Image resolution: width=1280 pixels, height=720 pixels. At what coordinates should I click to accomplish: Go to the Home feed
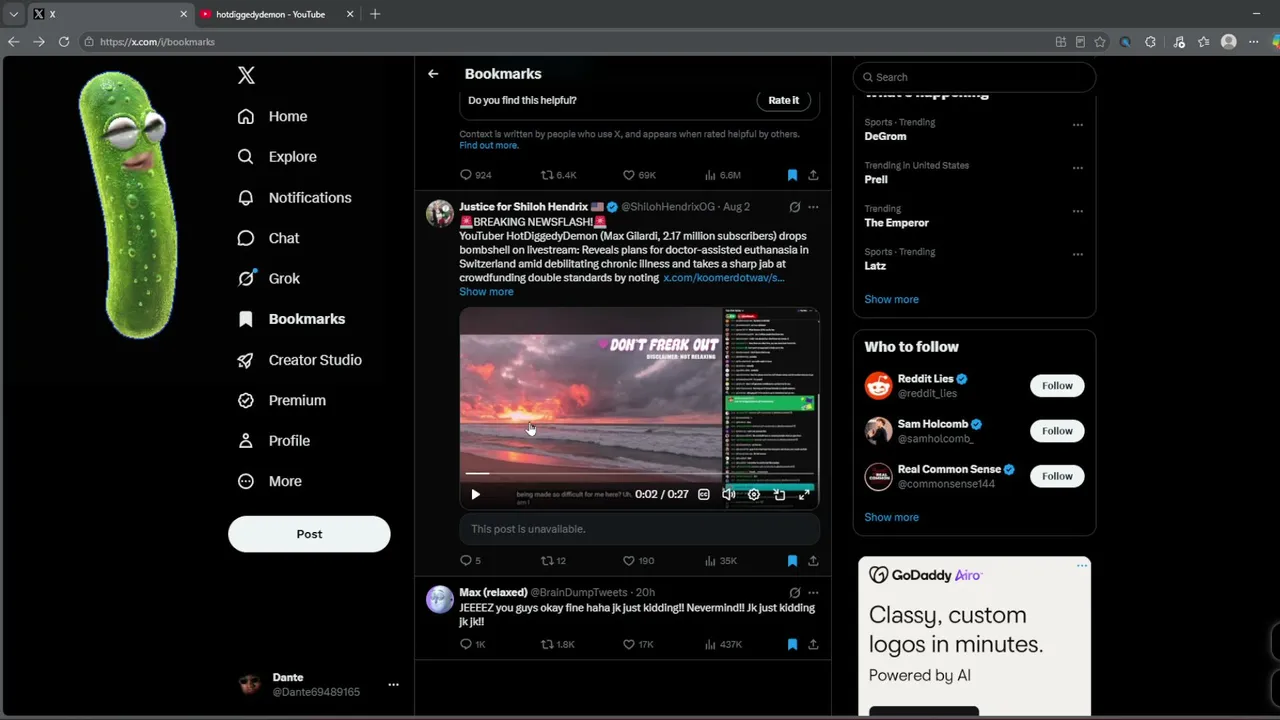pyautogui.click(x=272, y=116)
